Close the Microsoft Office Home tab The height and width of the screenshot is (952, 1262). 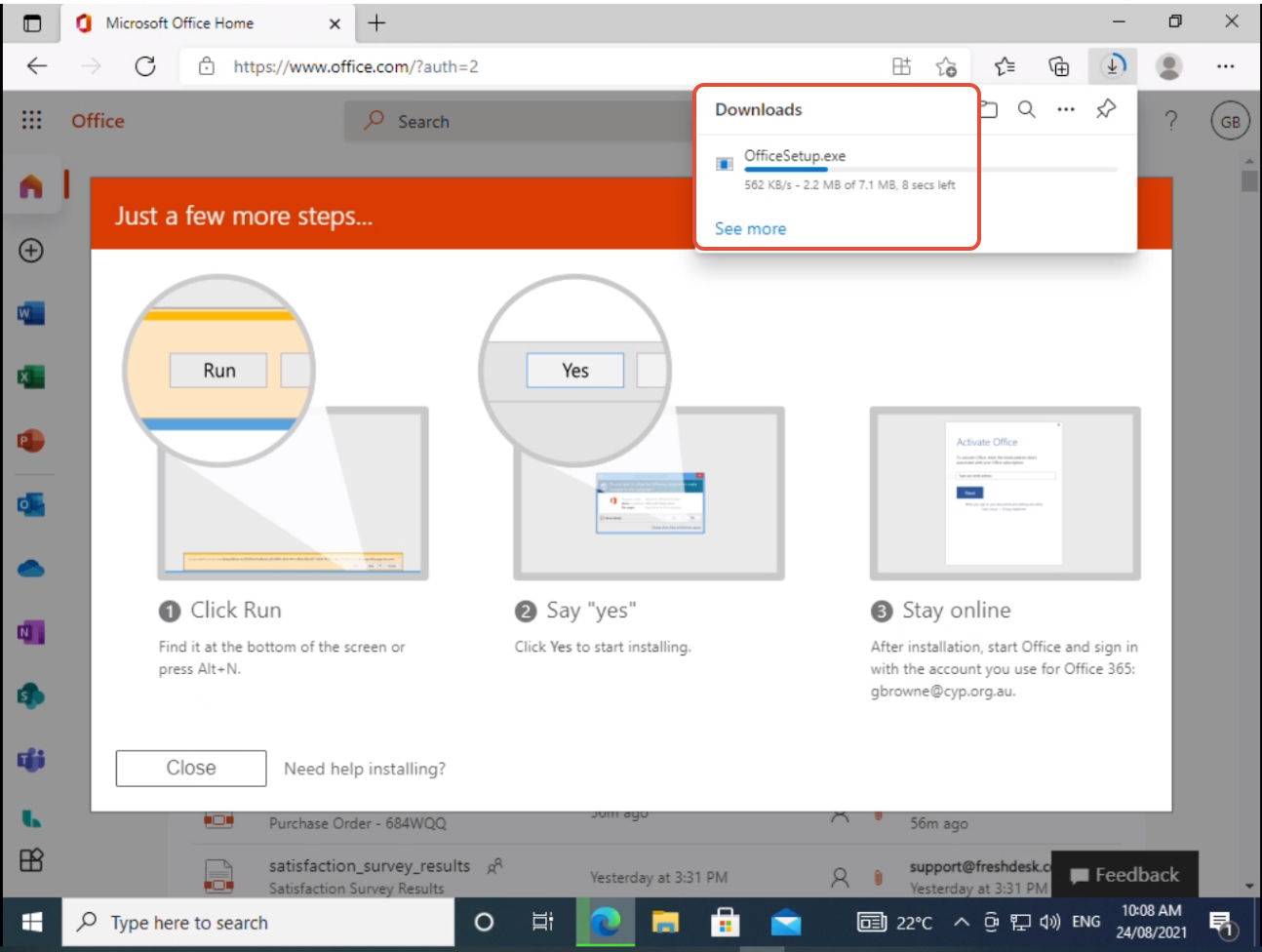(x=335, y=23)
